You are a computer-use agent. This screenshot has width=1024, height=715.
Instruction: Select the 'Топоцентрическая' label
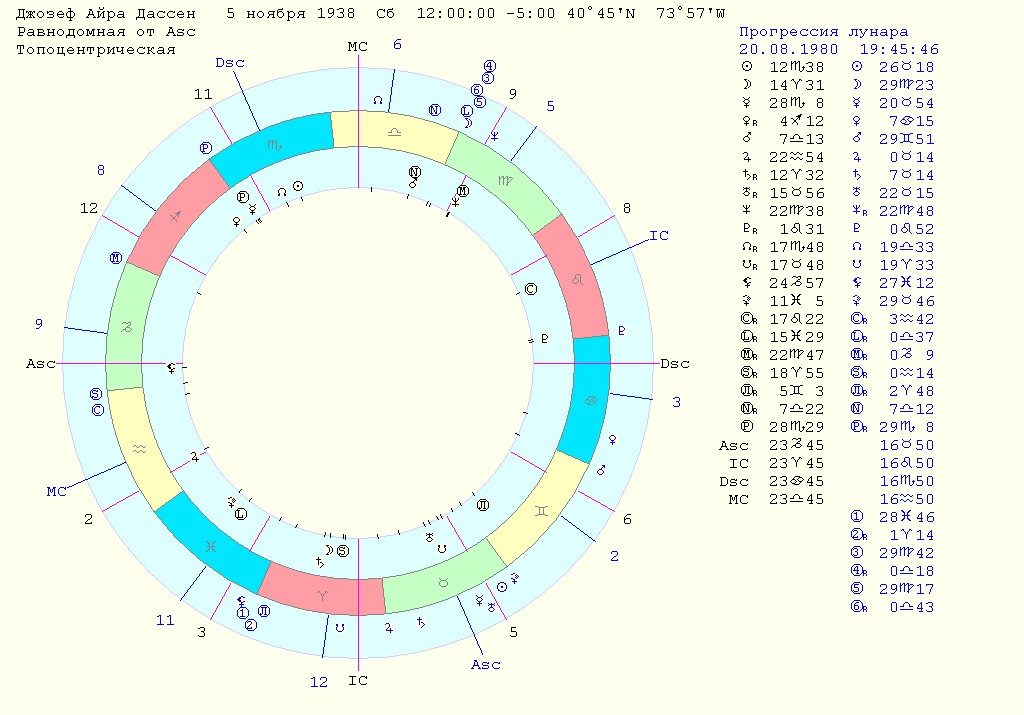[96, 50]
